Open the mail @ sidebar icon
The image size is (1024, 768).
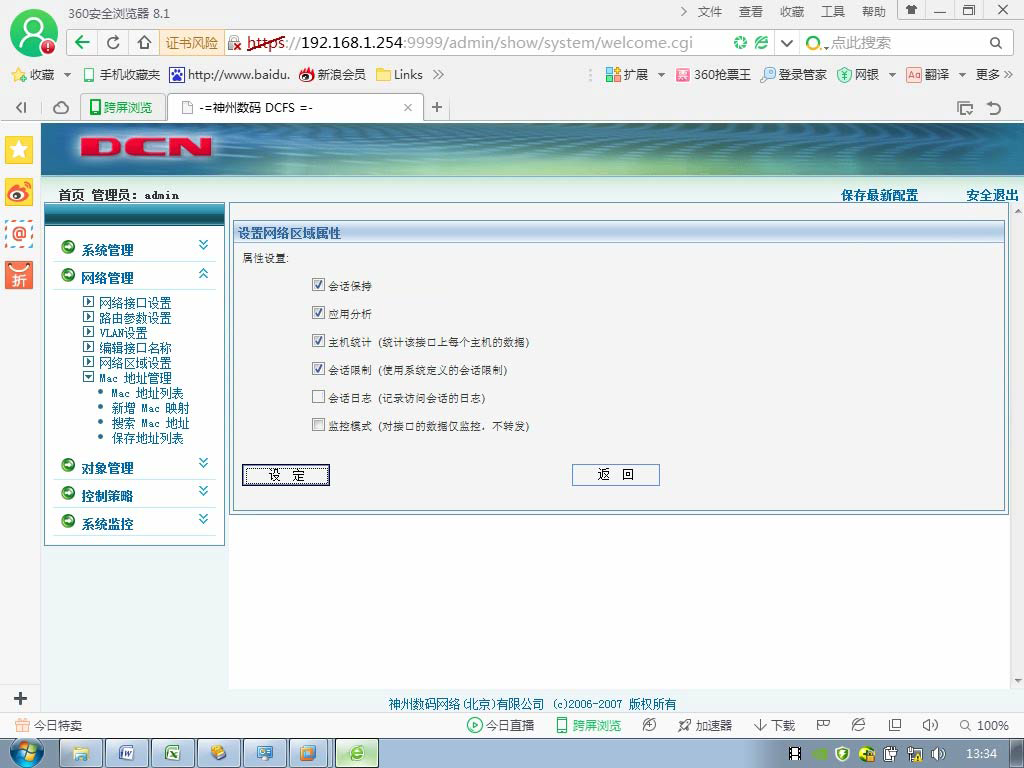click(19, 233)
